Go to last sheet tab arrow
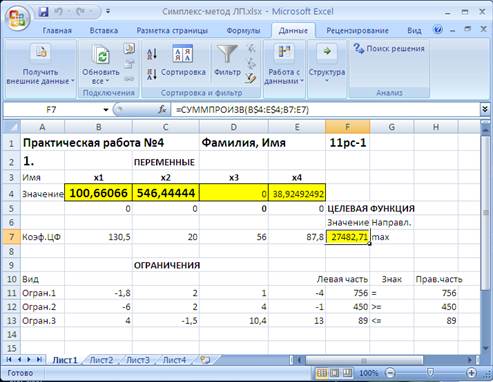The image size is (493, 382). (x=40, y=359)
